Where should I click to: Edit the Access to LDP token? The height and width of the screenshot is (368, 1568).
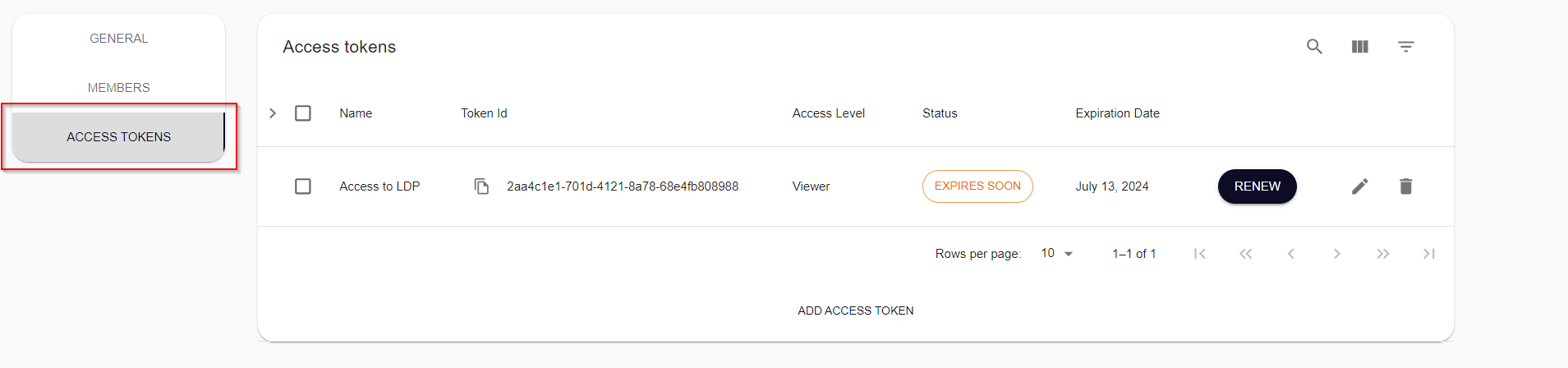pos(1360,186)
